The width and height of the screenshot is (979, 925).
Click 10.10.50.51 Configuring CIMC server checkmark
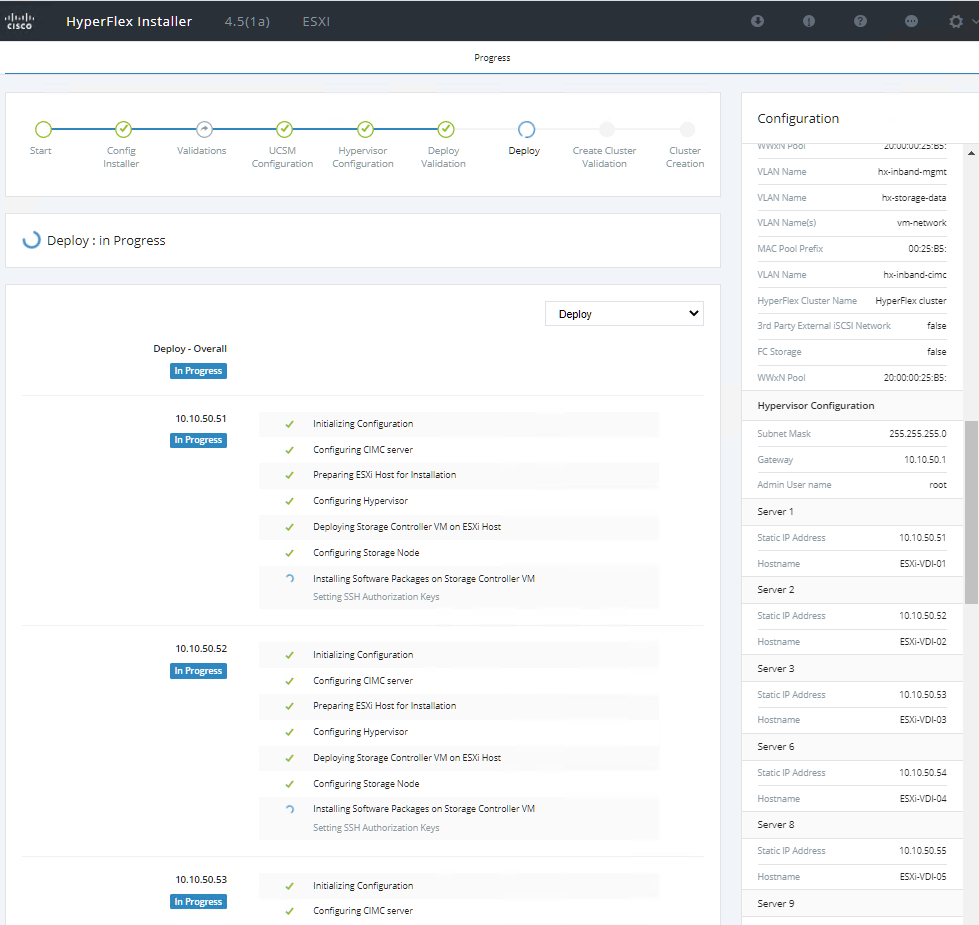290,450
